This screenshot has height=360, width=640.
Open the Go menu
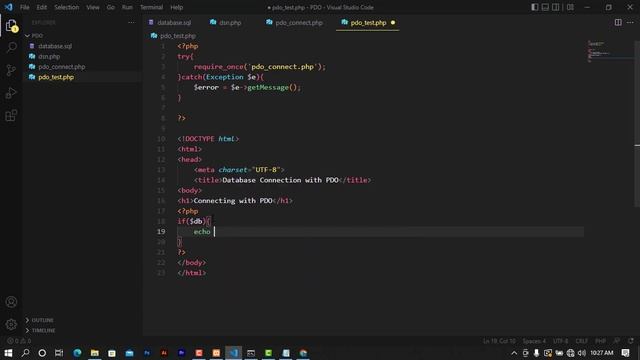111,7
